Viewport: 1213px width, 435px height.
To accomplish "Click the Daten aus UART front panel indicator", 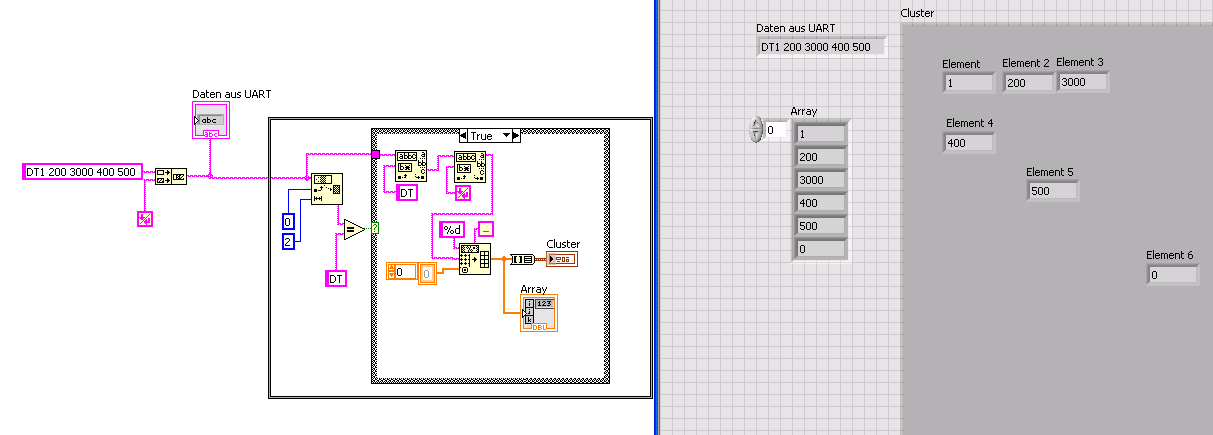I will (x=821, y=46).
